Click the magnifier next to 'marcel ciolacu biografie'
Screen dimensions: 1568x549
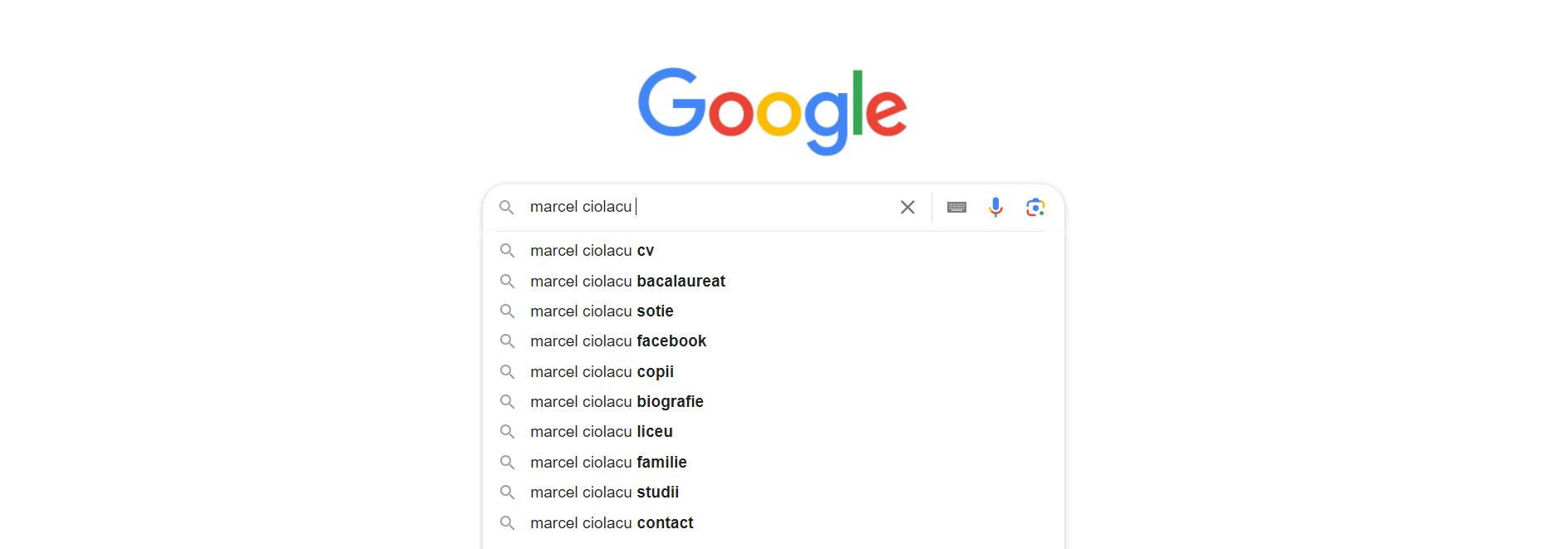(509, 402)
